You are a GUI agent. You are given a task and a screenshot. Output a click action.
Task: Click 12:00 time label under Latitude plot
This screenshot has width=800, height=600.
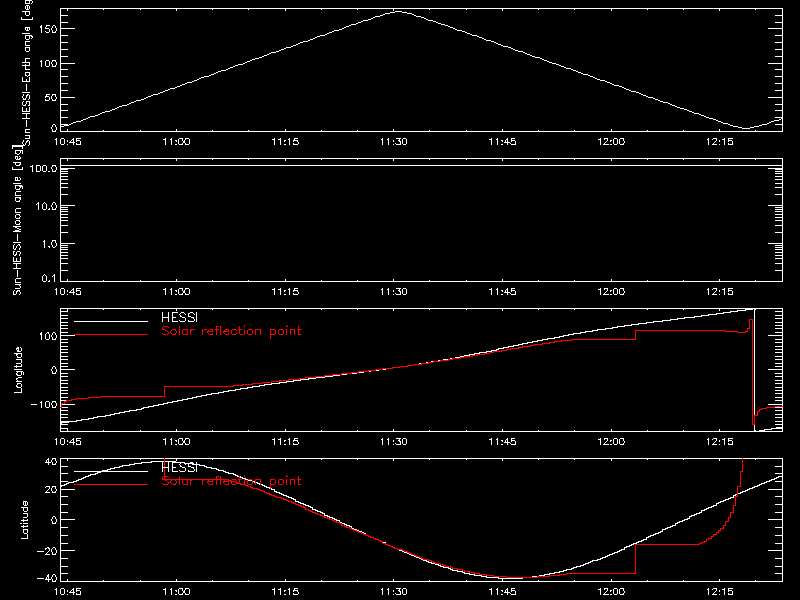(611, 592)
